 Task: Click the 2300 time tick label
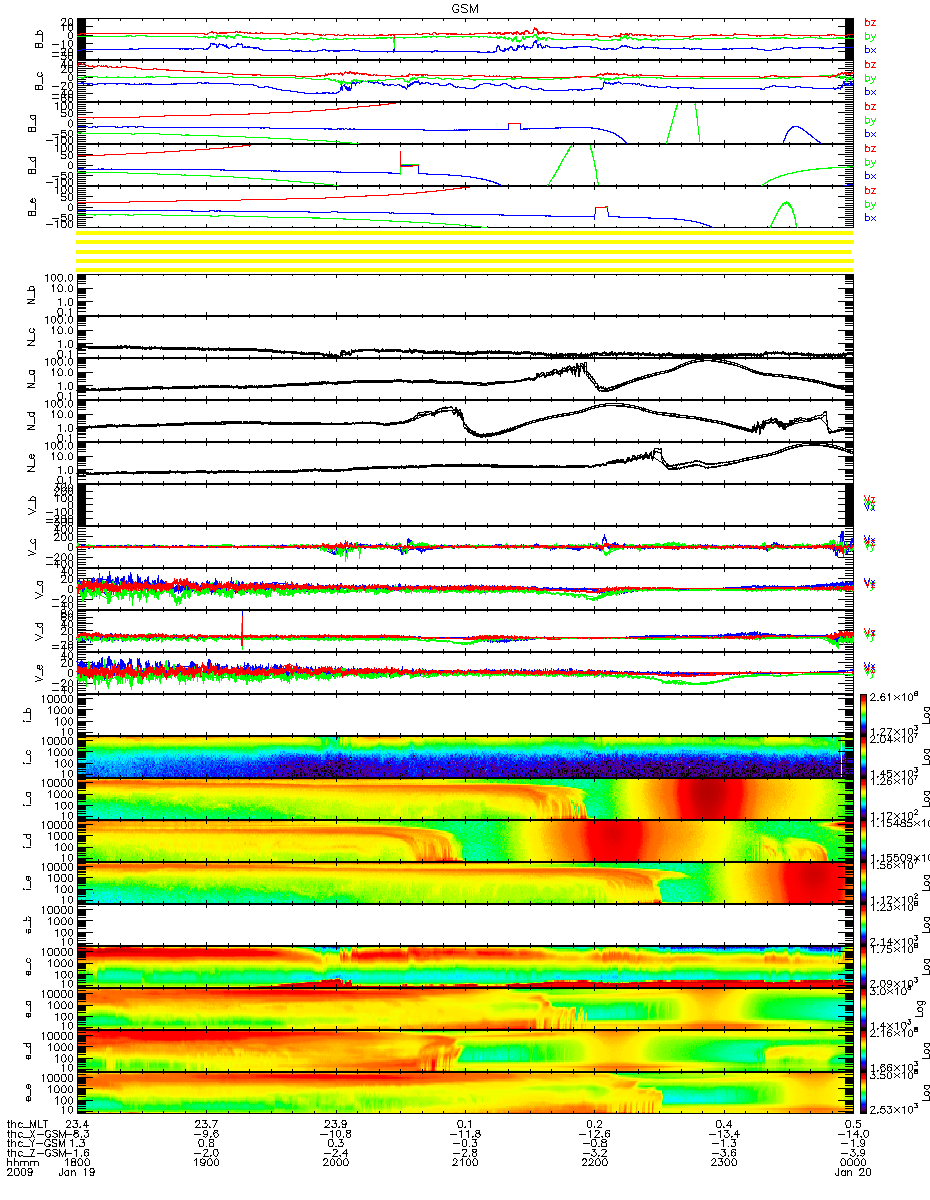[x=723, y=1162]
